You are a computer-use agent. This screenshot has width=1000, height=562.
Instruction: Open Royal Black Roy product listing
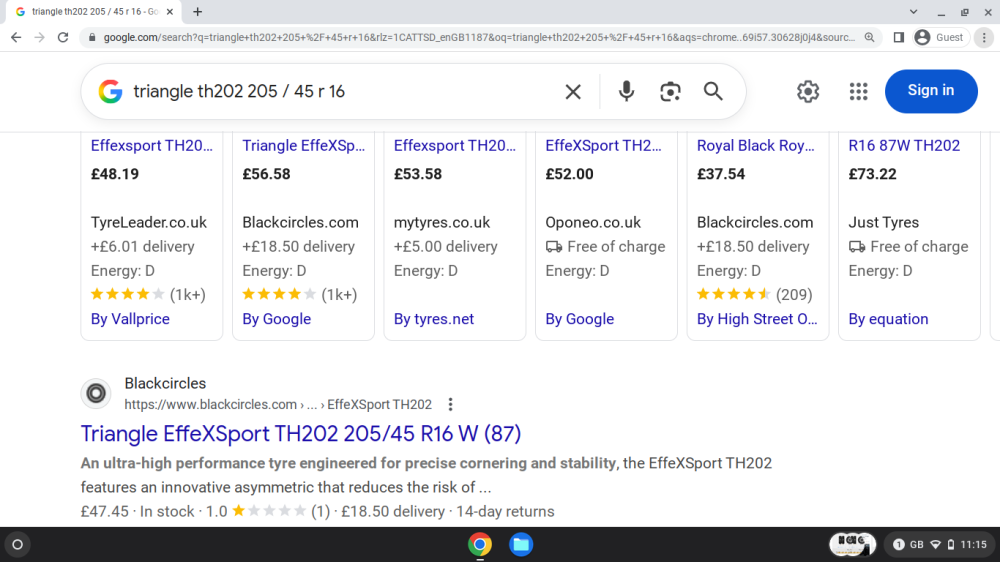coord(756,145)
